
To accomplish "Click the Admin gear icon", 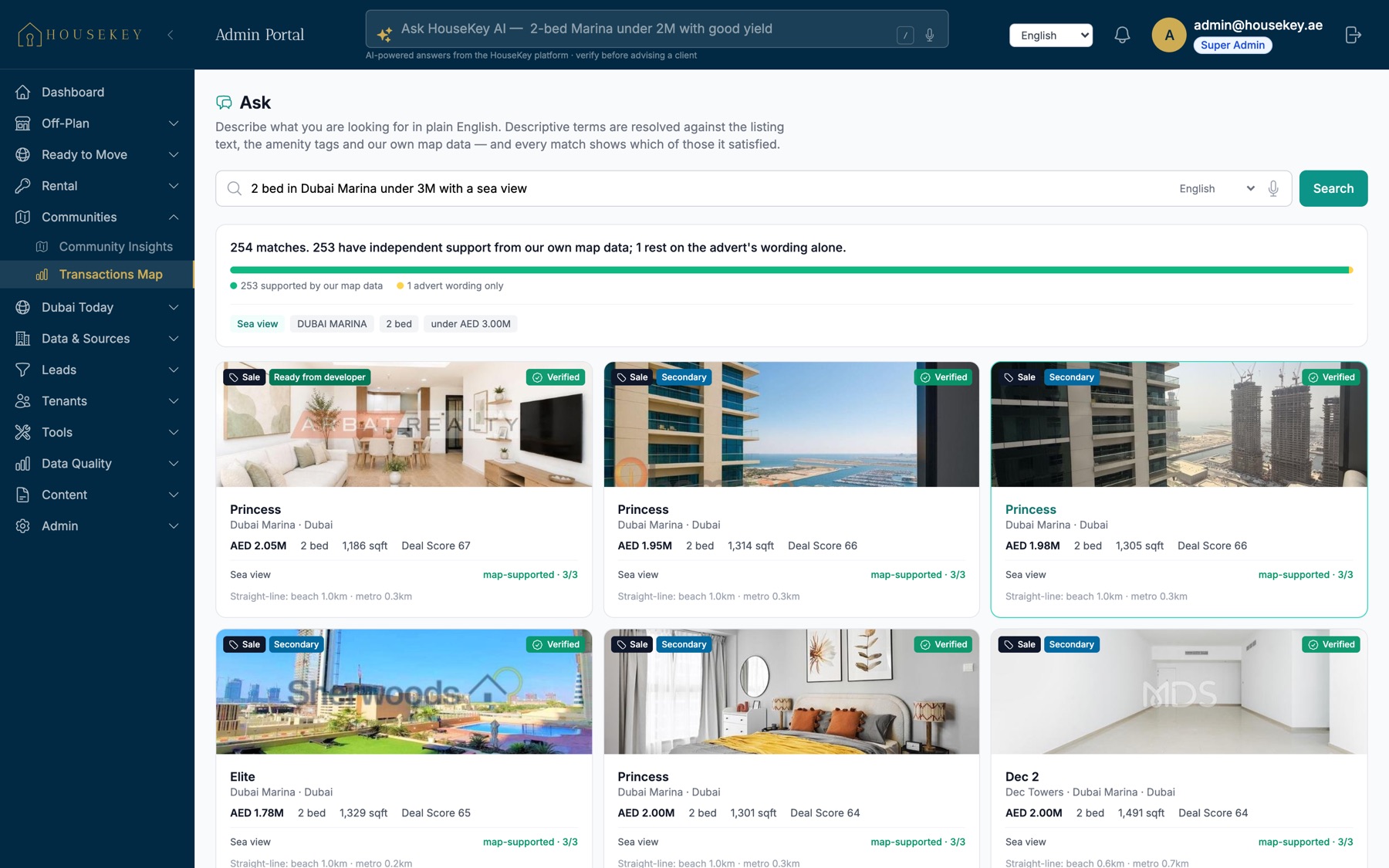I will [23, 525].
